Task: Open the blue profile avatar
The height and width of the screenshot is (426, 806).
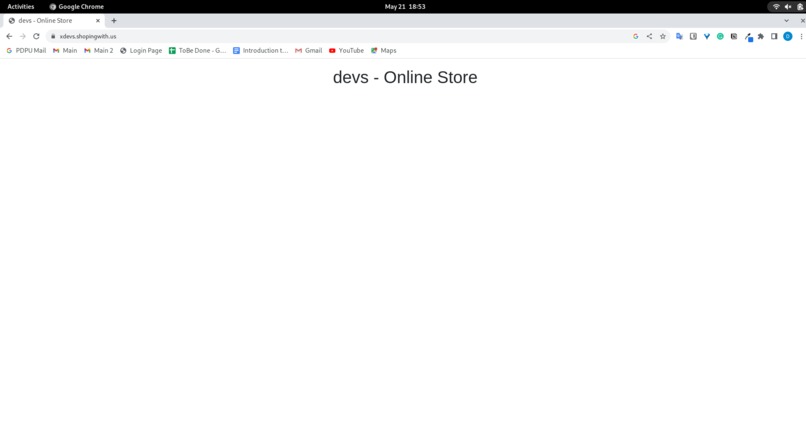Action: pyautogui.click(x=787, y=36)
